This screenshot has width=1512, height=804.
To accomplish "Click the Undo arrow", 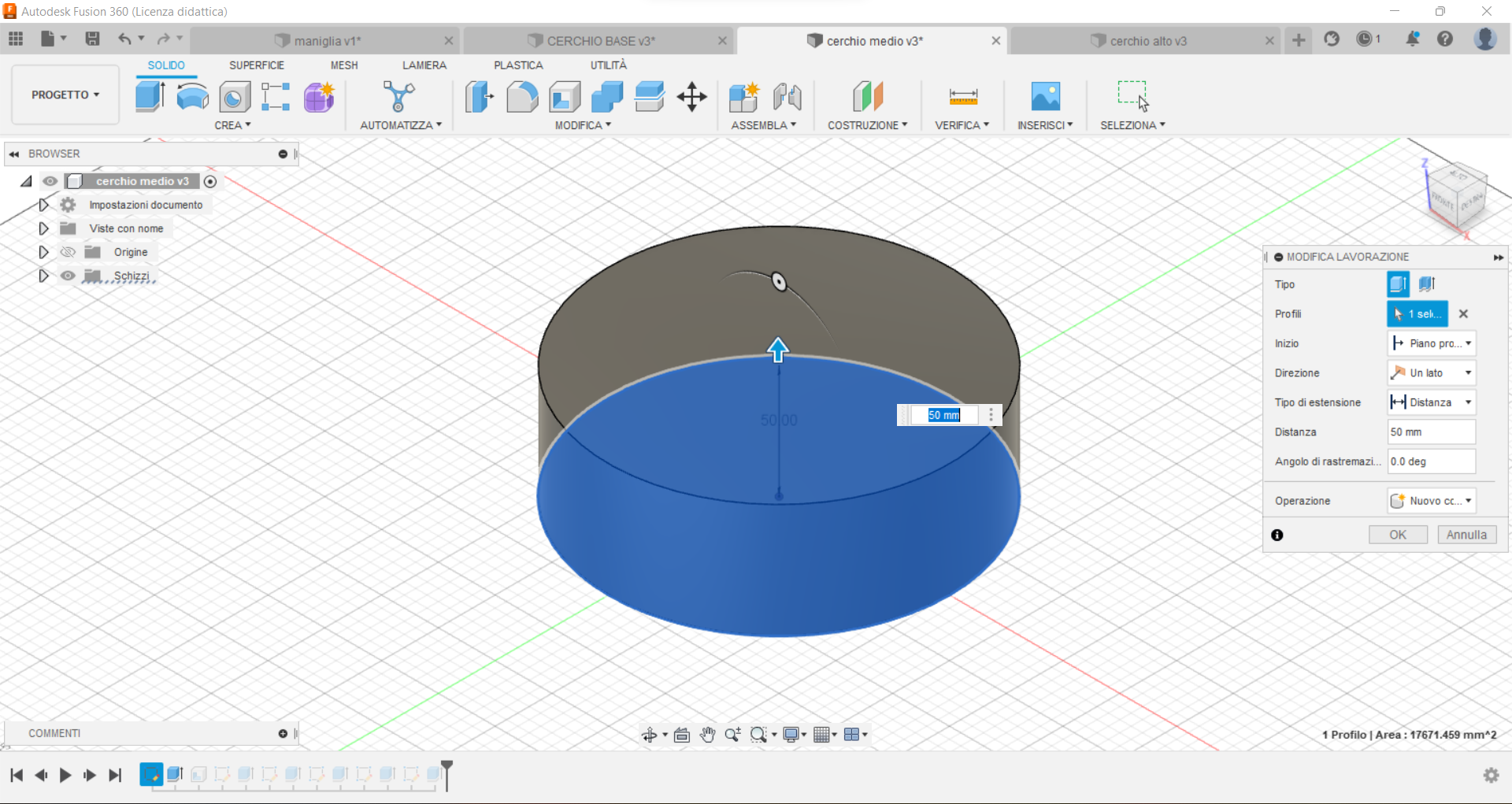I will click(x=124, y=39).
